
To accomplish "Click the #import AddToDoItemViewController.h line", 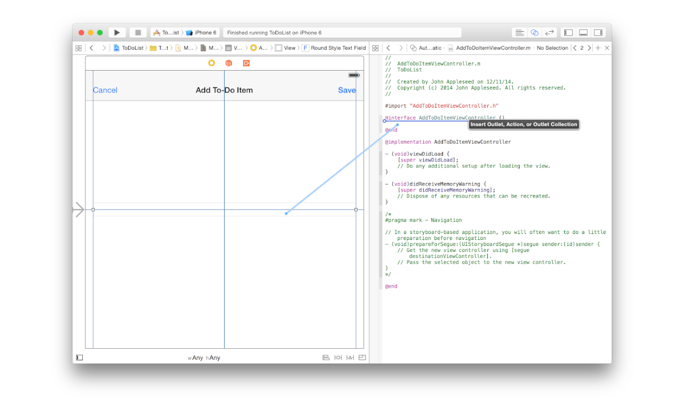I will pyautogui.click(x=441, y=106).
